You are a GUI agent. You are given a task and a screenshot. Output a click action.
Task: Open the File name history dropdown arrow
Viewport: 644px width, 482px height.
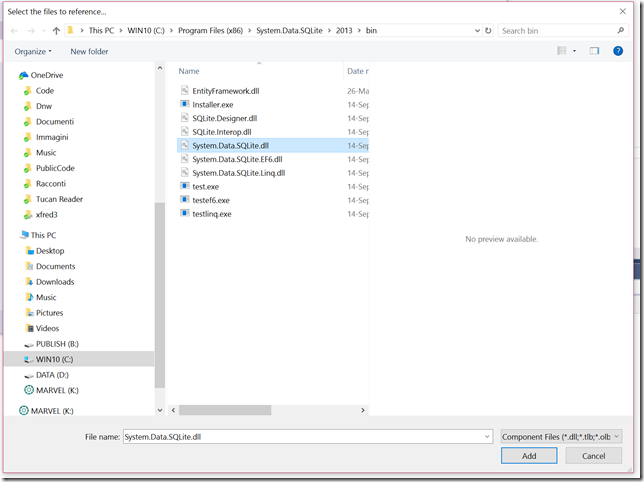[486, 437]
